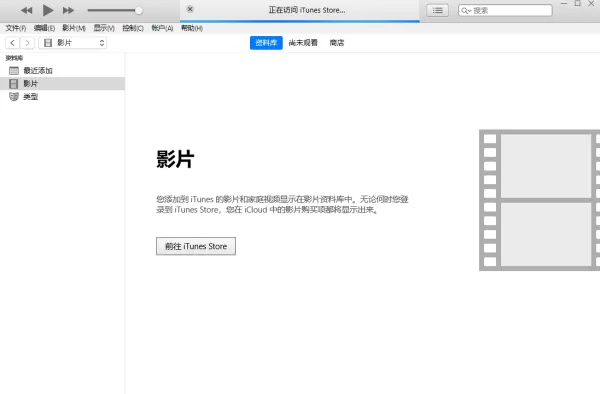Click the rewind playback button

coord(26,10)
